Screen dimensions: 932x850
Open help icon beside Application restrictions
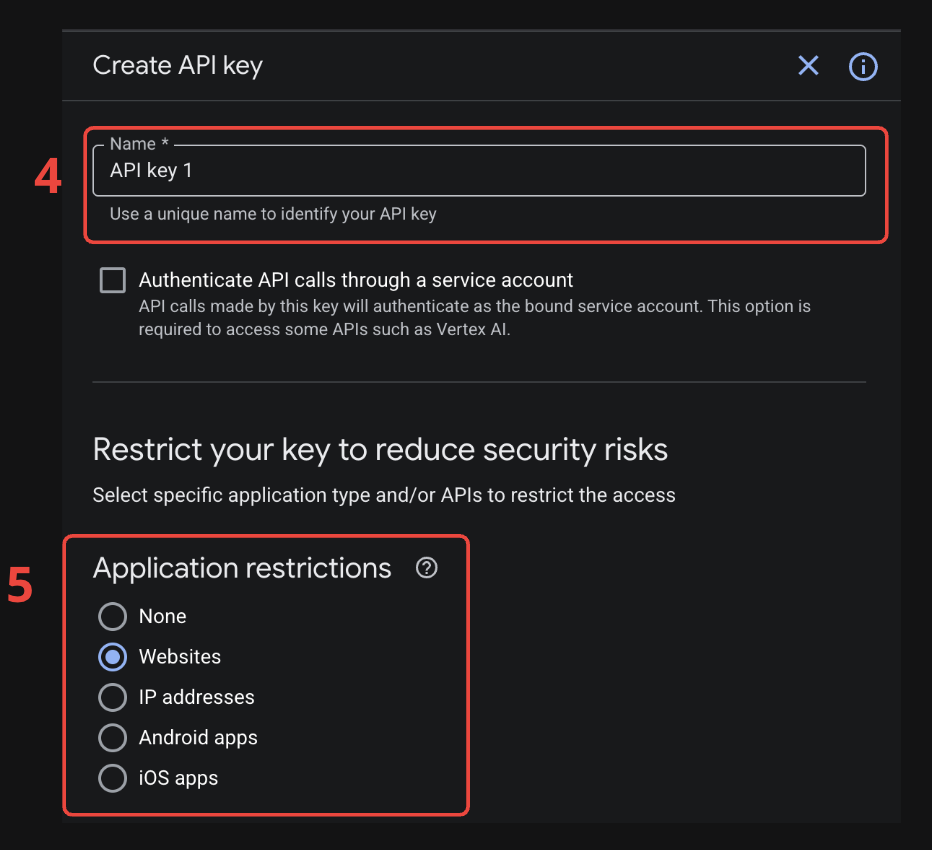427,568
